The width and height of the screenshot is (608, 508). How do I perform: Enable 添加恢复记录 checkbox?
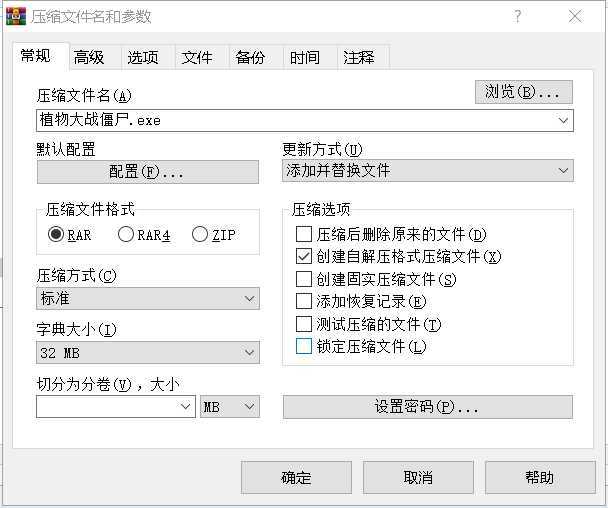tap(305, 301)
